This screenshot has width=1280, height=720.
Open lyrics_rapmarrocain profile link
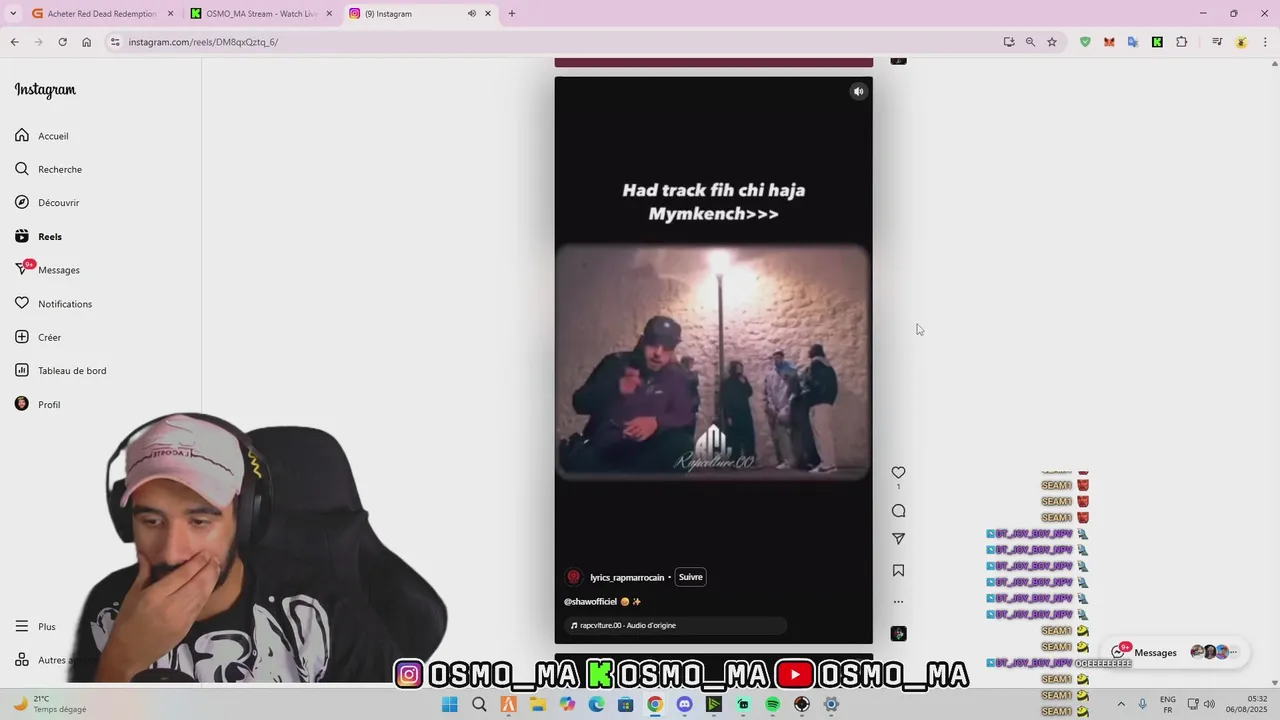click(627, 577)
